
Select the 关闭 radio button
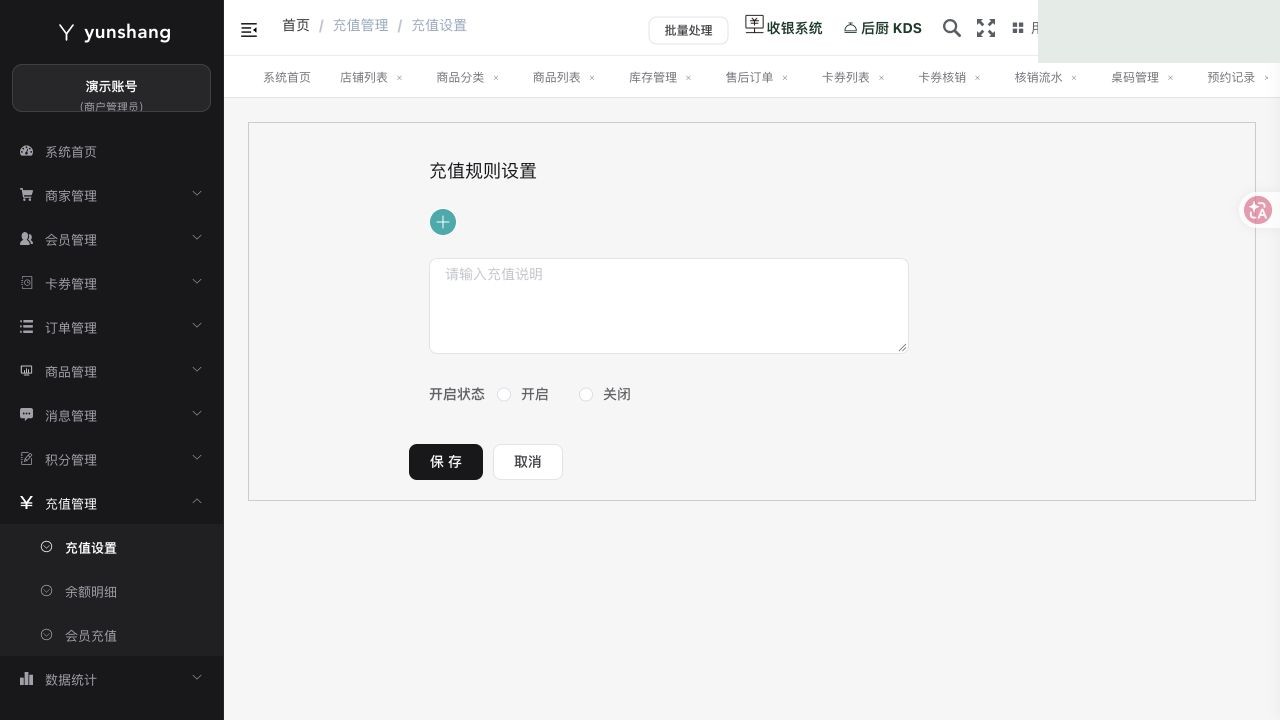[586, 395]
